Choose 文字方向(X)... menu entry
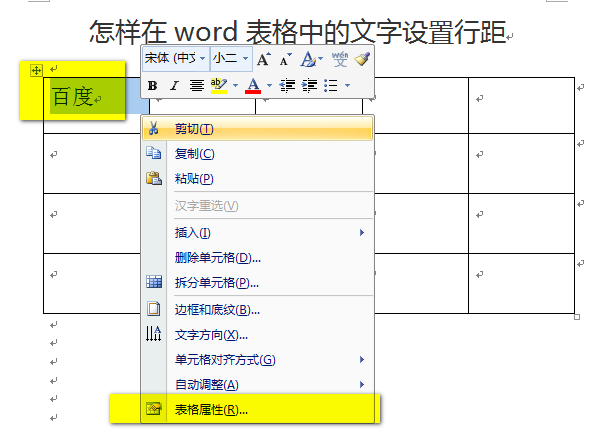The height and width of the screenshot is (429, 600). pos(257,335)
